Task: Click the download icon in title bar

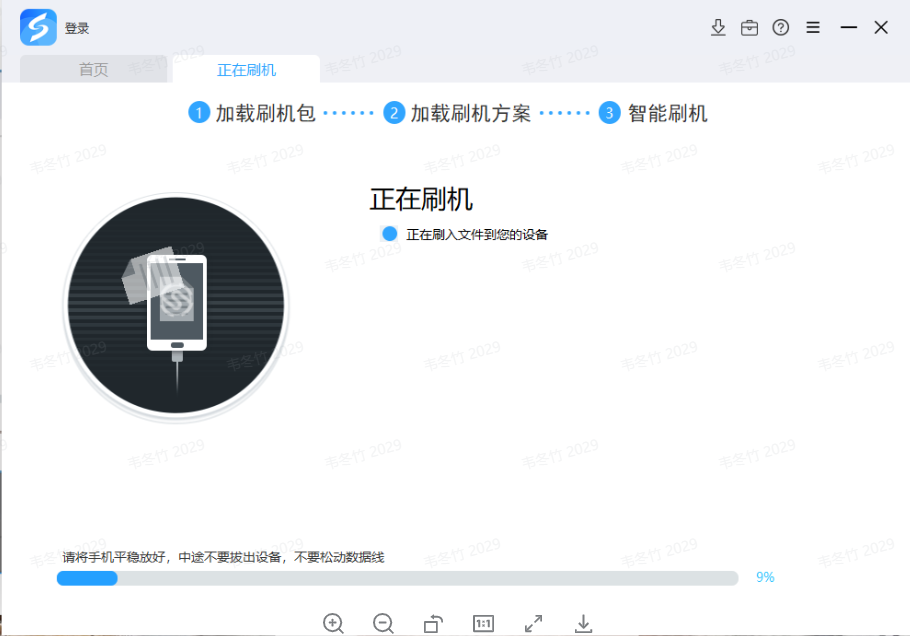Action: [x=718, y=27]
